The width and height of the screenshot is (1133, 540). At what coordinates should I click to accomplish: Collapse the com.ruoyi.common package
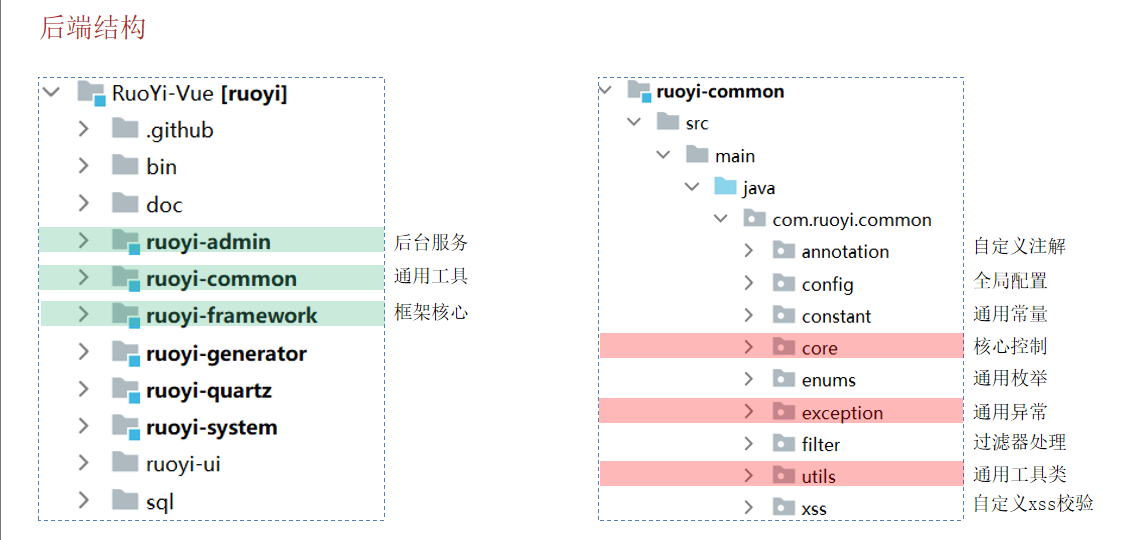[x=720, y=218]
